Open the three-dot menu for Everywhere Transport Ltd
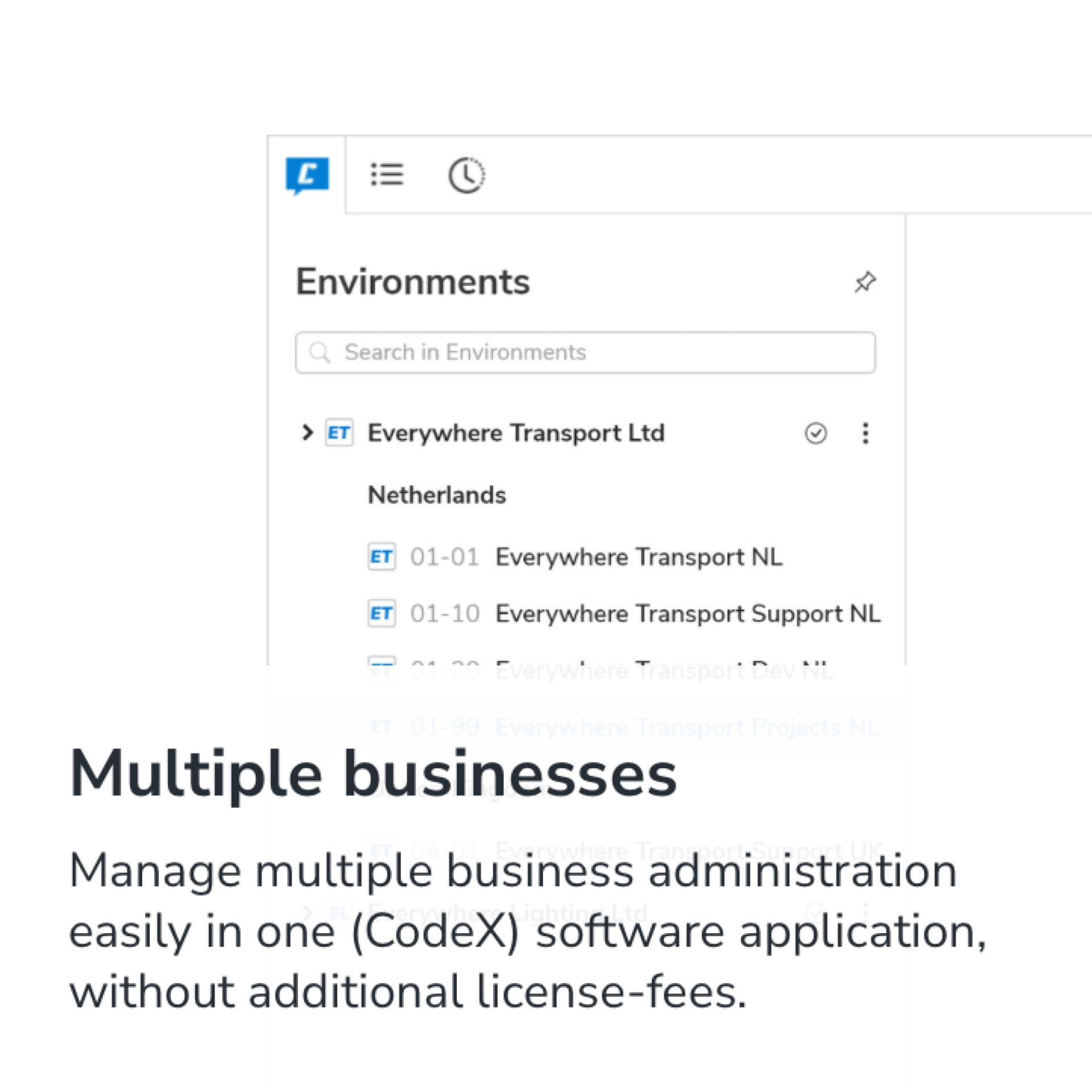 [x=865, y=433]
